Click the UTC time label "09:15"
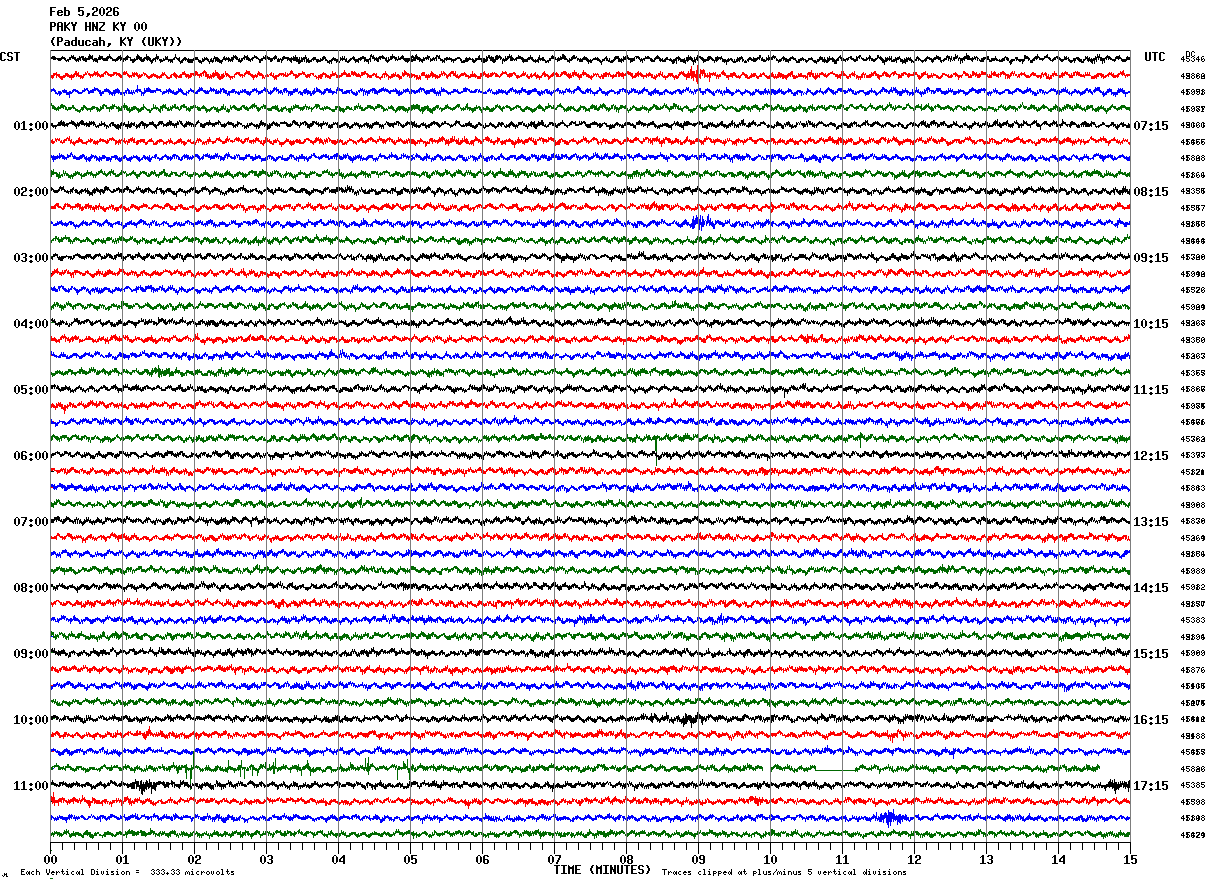 1151,258
